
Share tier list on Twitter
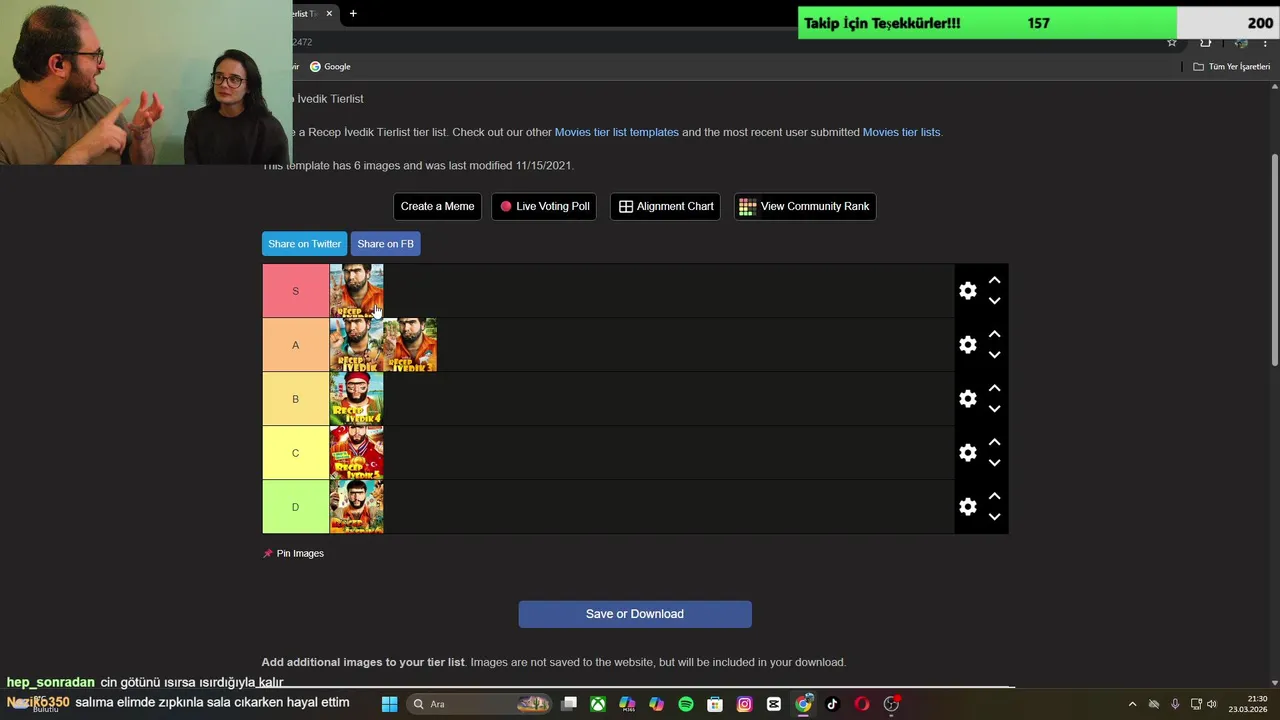(x=304, y=244)
